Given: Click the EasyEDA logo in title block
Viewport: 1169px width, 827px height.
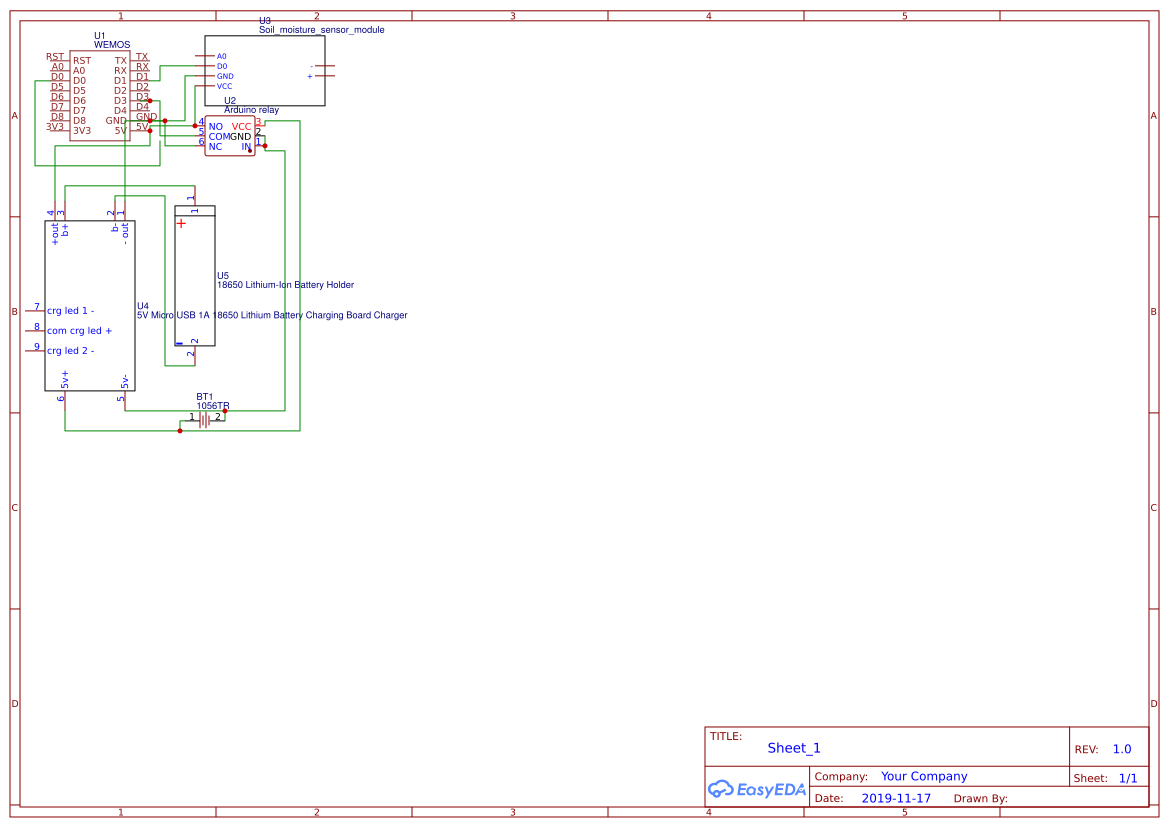Looking at the screenshot, I should click(757, 789).
